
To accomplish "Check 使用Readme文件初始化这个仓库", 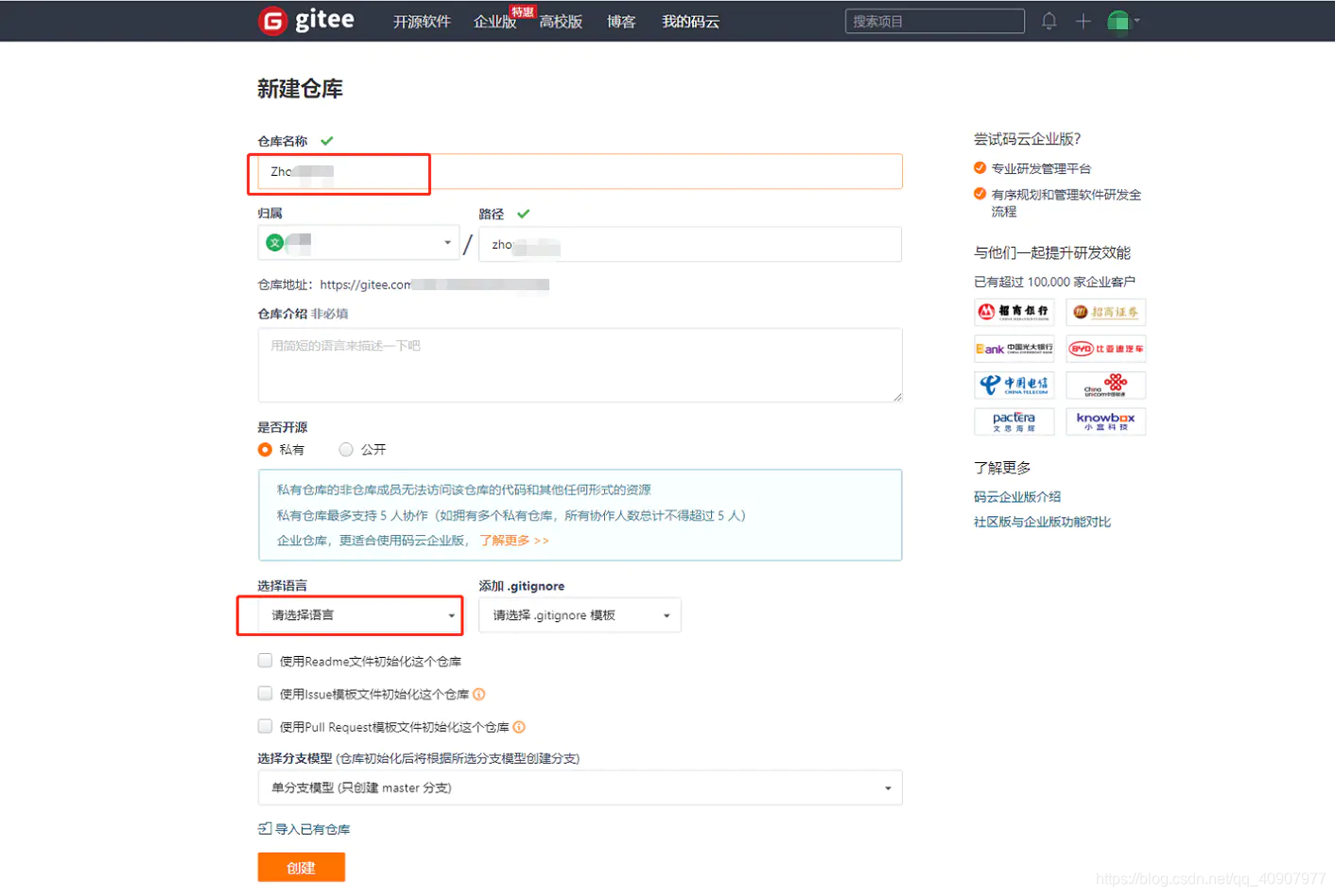I will pyautogui.click(x=266, y=661).
